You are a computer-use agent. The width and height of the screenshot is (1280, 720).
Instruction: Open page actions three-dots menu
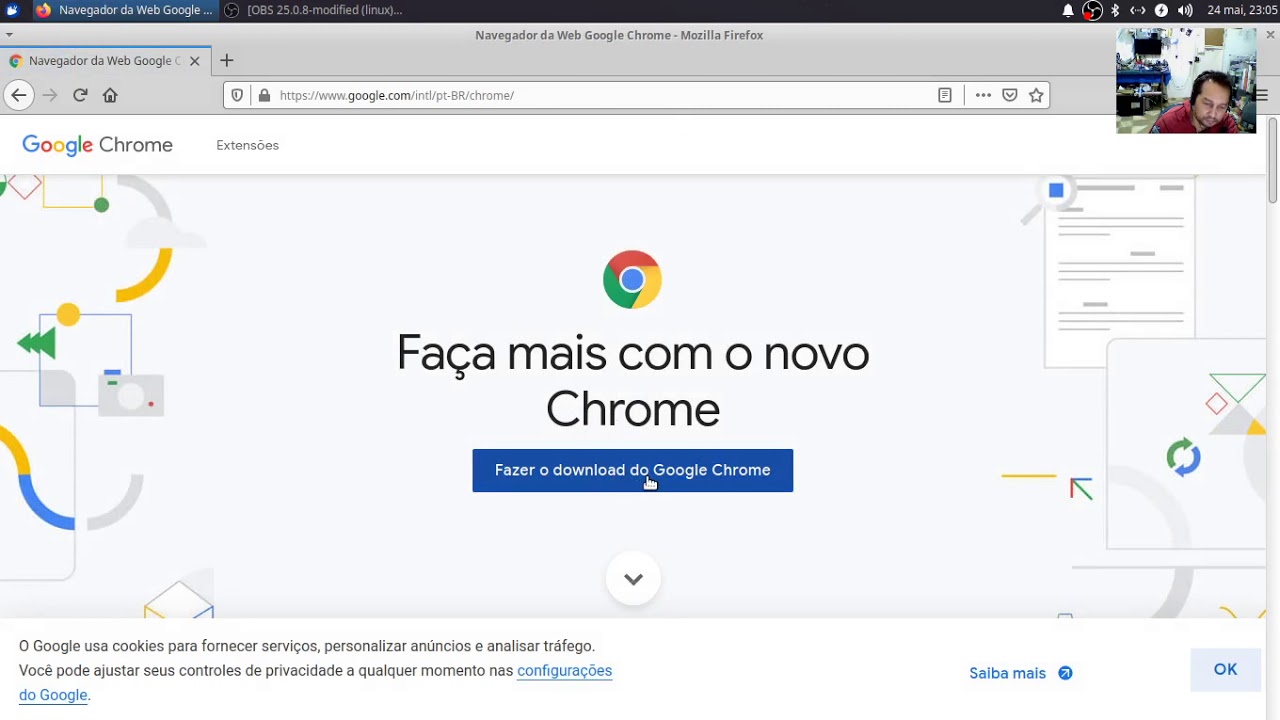coord(983,95)
